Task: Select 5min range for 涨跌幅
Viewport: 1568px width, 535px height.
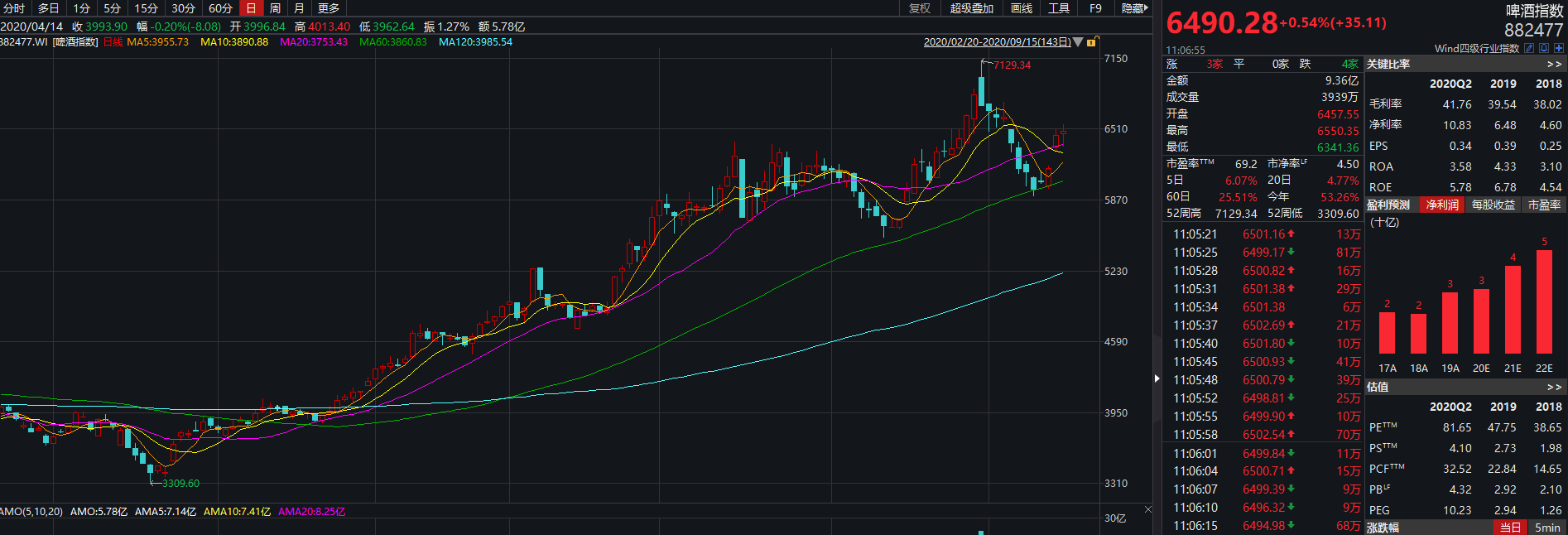Action: pyautogui.click(x=1547, y=528)
